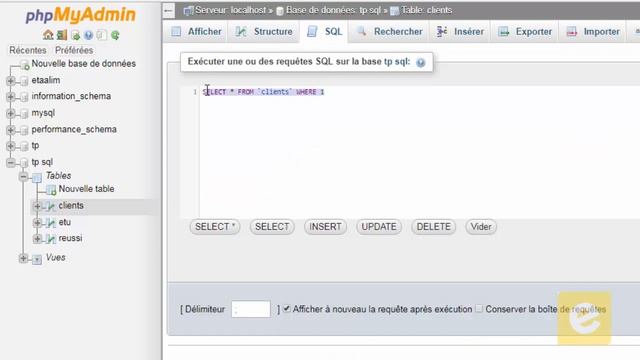Open the SQL query window icon
640x360 pixels.
75,35
